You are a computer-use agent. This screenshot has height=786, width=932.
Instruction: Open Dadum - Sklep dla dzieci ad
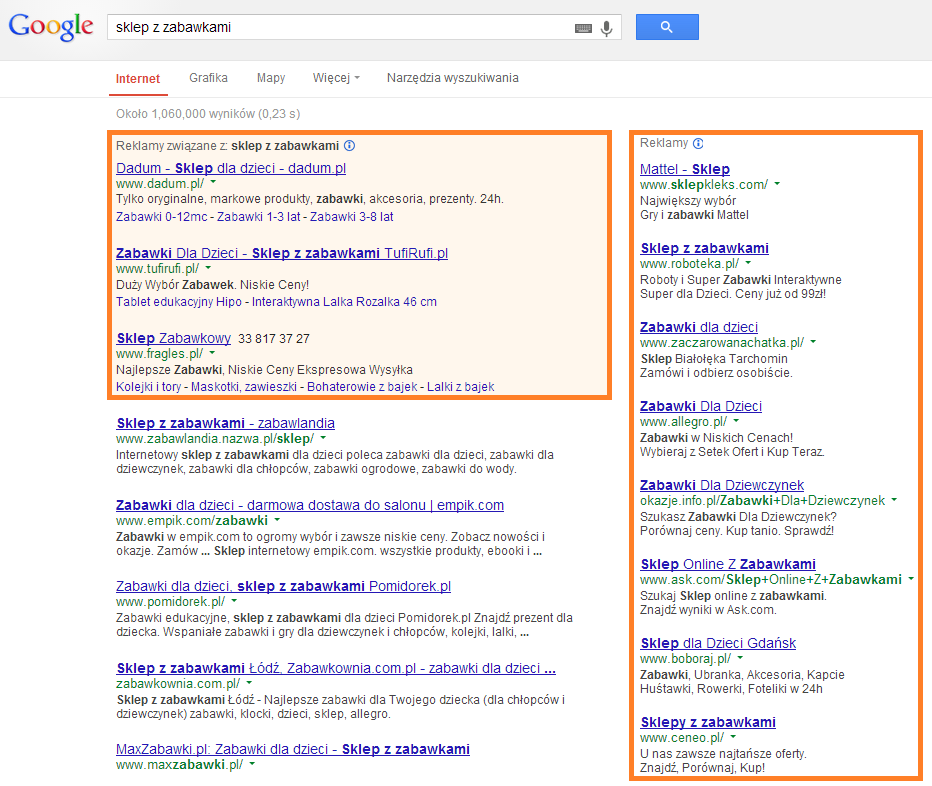231,168
